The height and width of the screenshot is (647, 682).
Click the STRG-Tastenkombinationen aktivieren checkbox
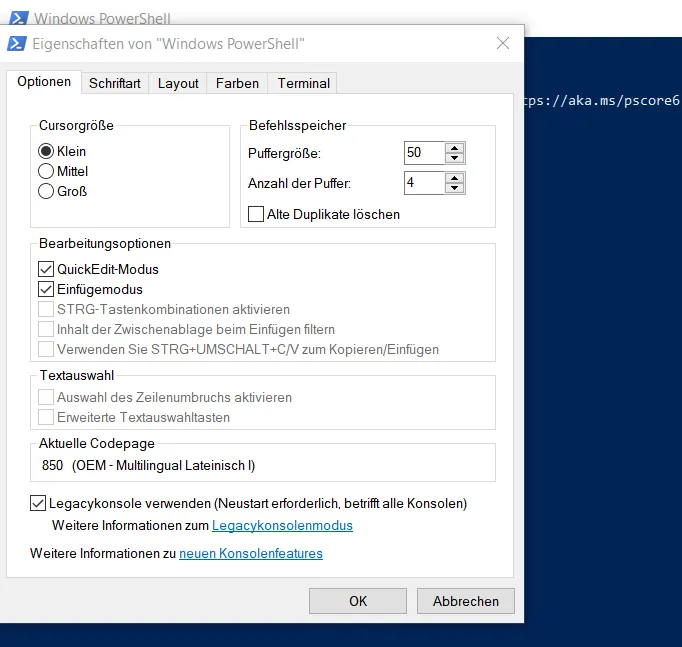pos(46,309)
